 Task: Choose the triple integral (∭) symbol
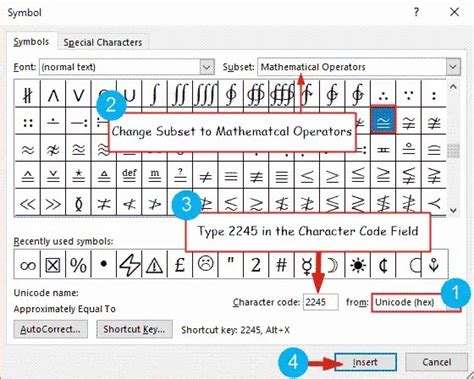tap(205, 94)
